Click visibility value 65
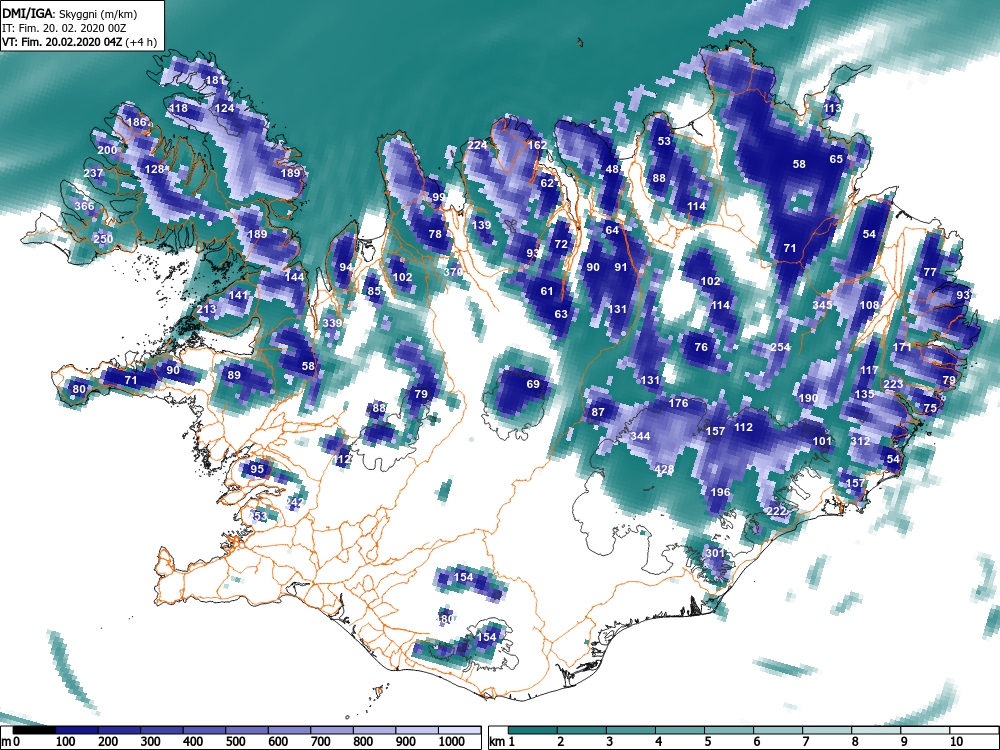Viewport: 1000px width, 750px height. [836, 159]
